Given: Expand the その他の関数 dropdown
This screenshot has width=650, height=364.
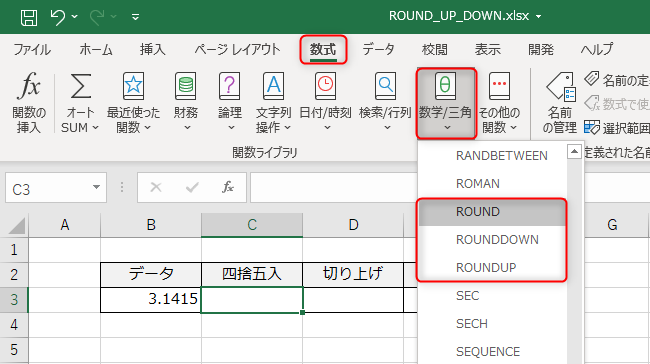Looking at the screenshot, I should pos(499,103).
